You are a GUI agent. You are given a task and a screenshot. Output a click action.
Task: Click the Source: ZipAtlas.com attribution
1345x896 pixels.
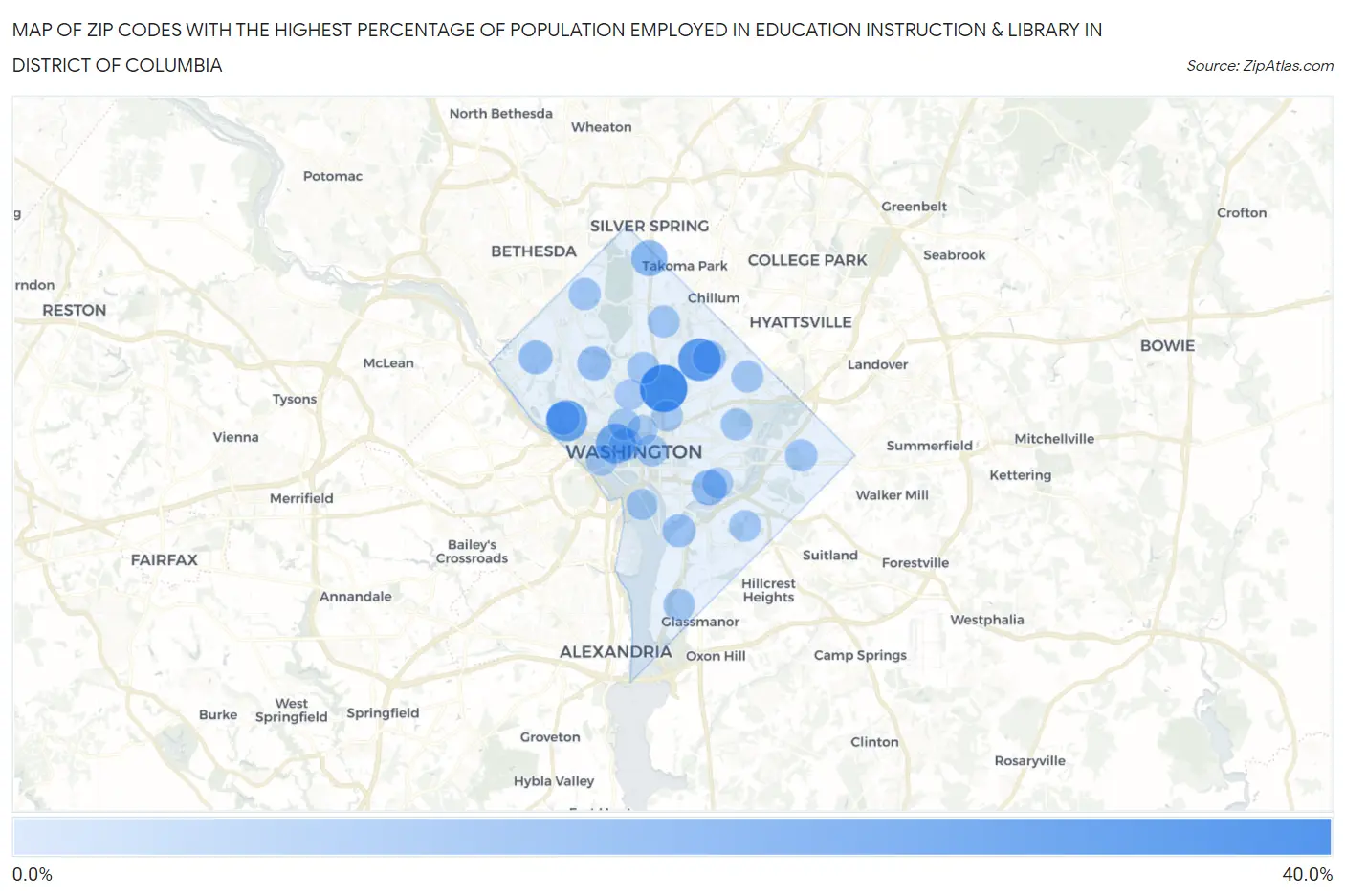coord(1259,65)
